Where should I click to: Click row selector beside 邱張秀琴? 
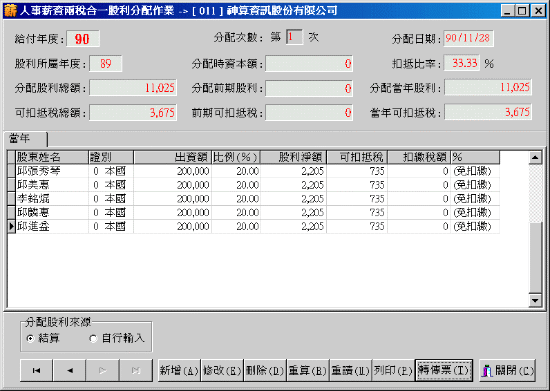pyautogui.click(x=12, y=171)
